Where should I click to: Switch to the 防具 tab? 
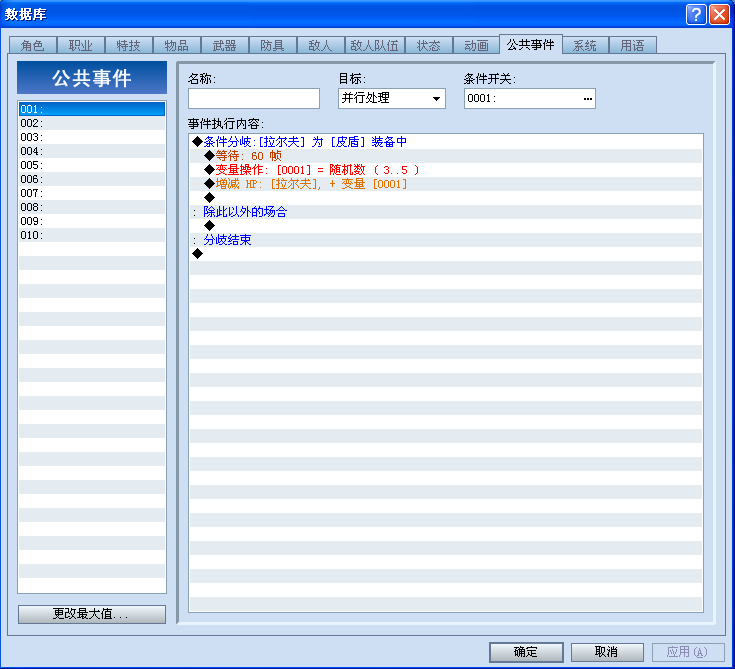tap(273, 45)
